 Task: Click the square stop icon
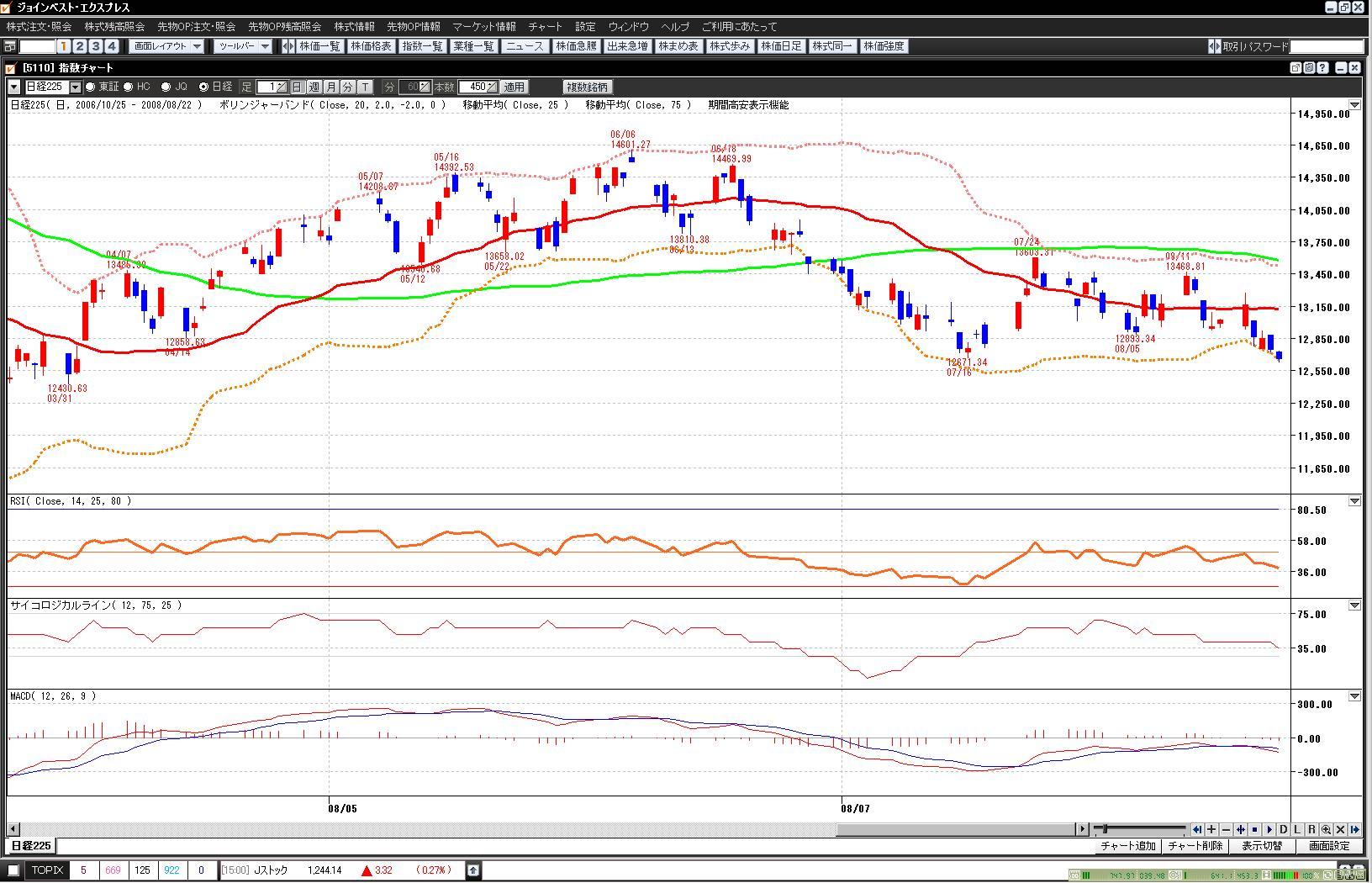(1254, 829)
